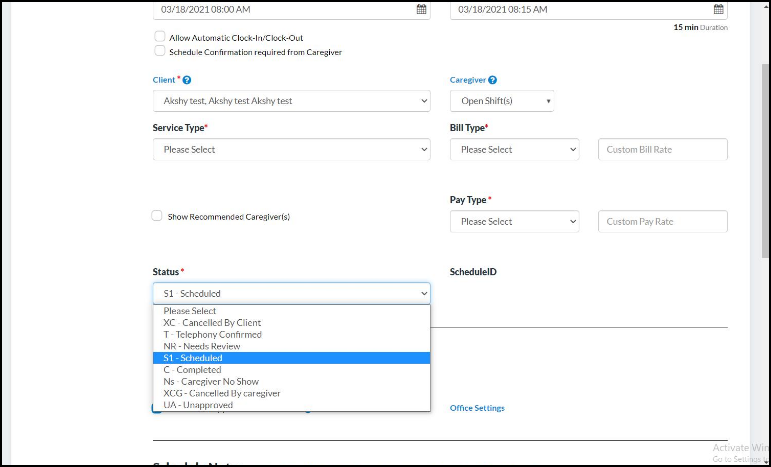Expand the Open Shift(s) caregiver dropdown
771x467 pixels.
pyautogui.click(x=502, y=101)
